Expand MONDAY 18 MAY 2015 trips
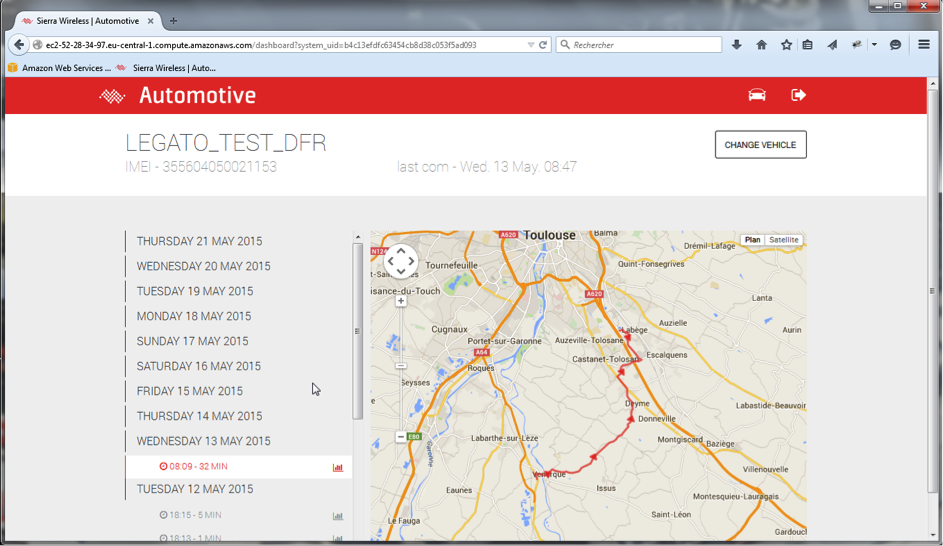 tap(194, 316)
